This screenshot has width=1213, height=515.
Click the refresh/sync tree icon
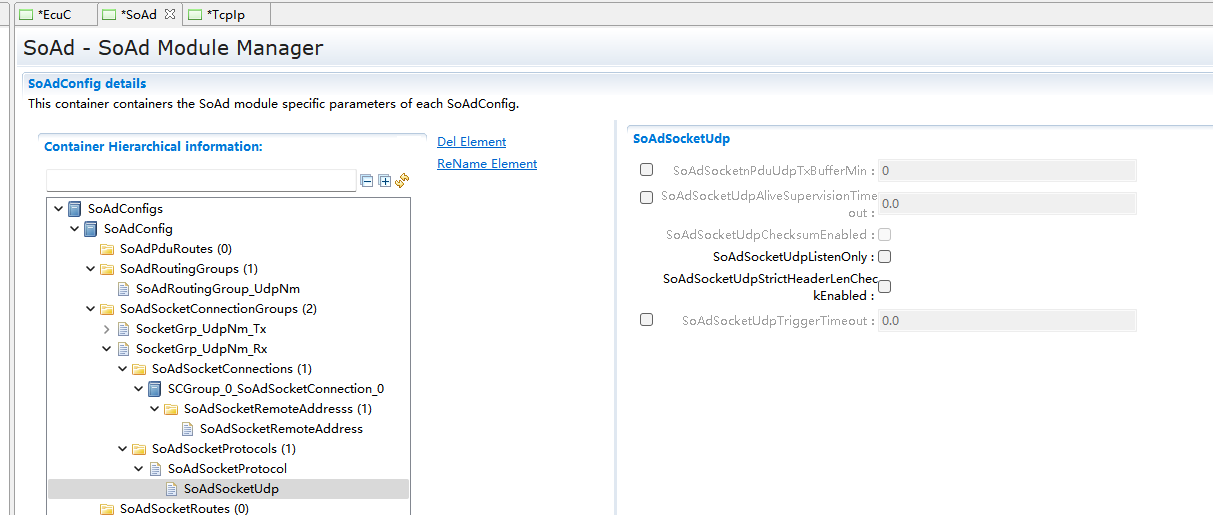[402, 181]
